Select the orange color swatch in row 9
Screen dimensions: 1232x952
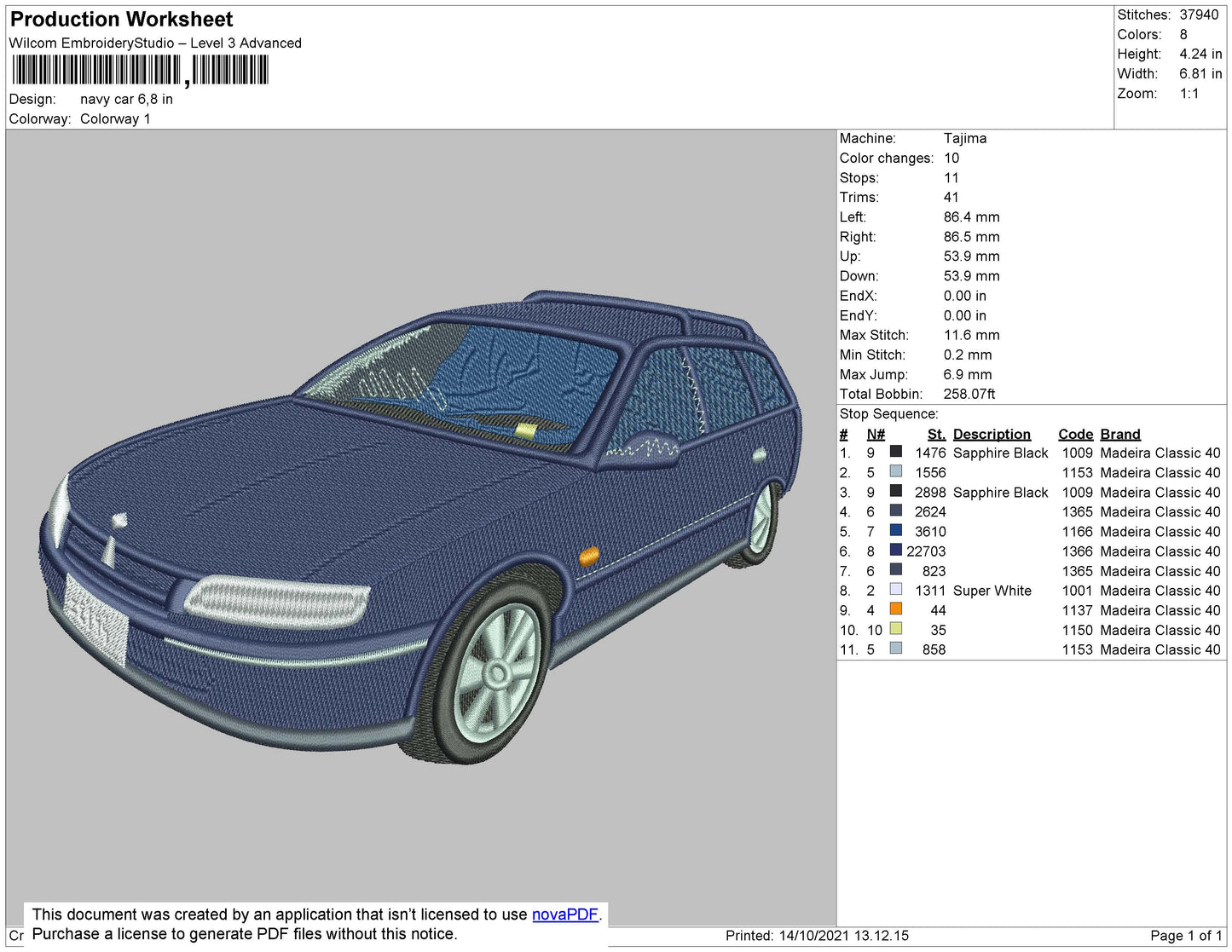896,609
